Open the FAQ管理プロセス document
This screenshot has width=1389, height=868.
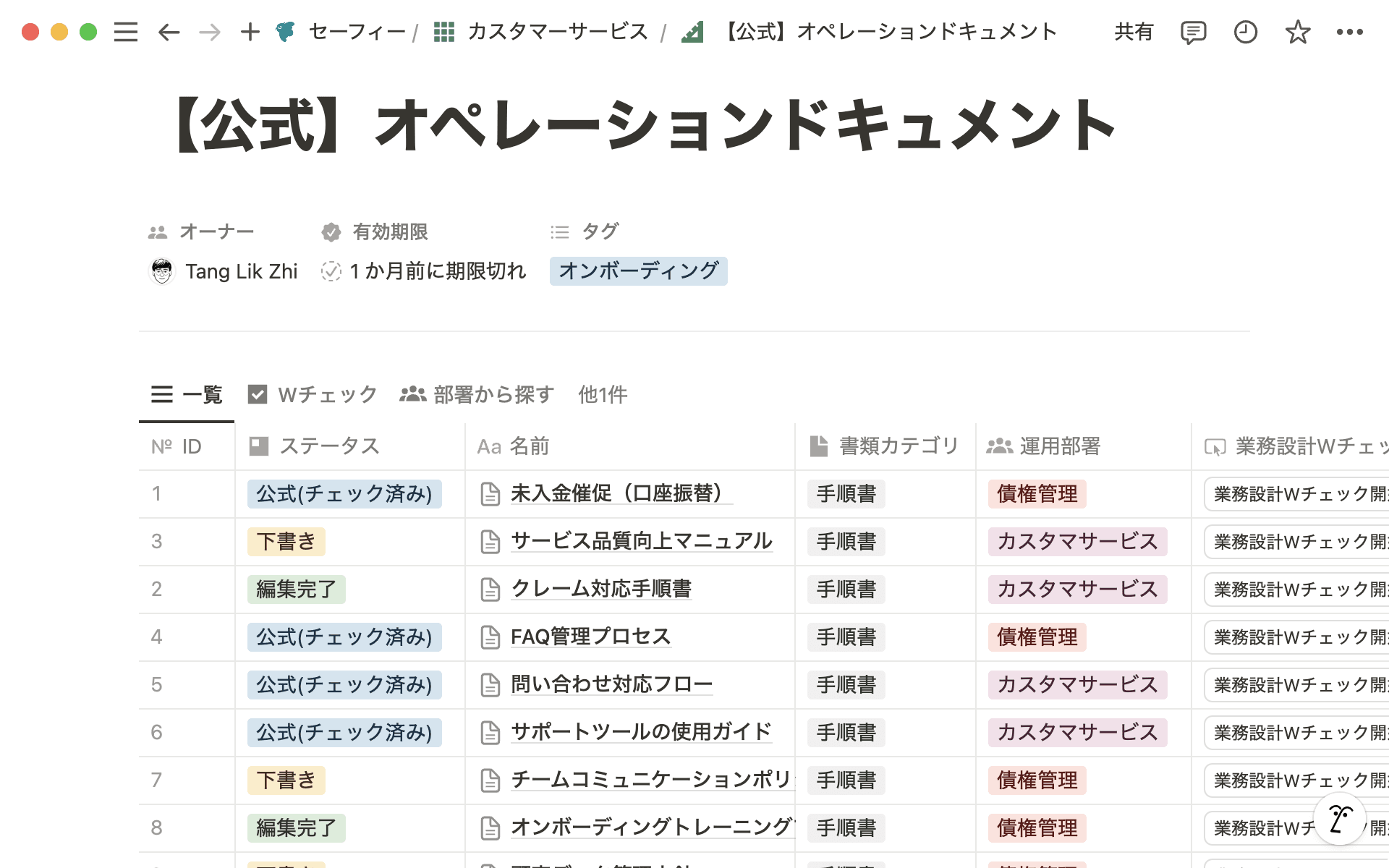pos(590,637)
